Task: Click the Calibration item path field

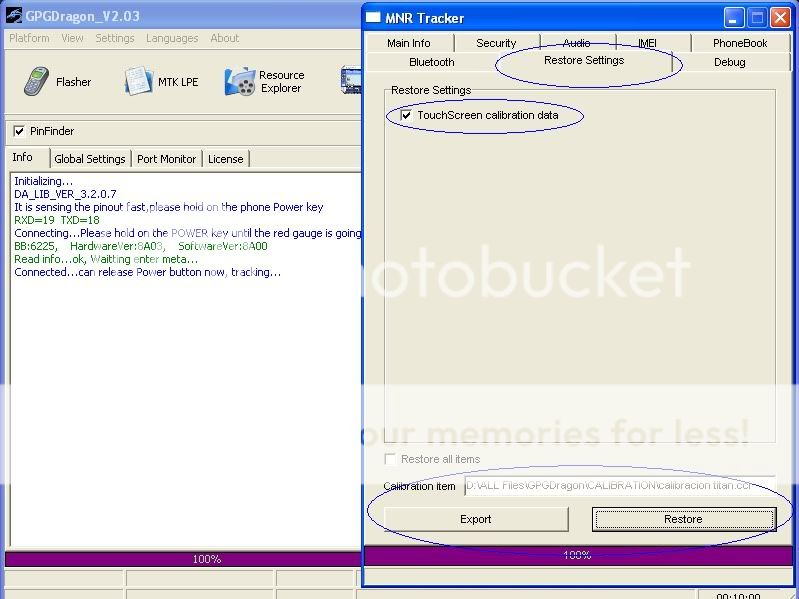Action: [x=620, y=485]
